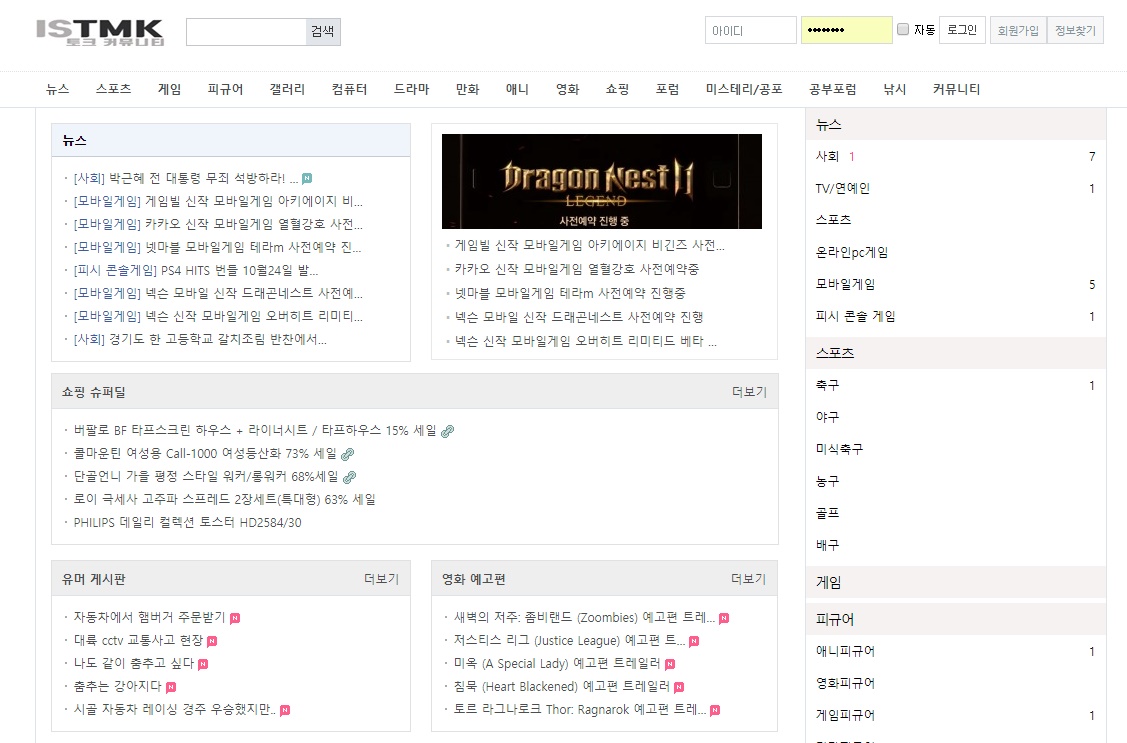Expand 더보기 in 유머 게시판 section

coord(381,579)
